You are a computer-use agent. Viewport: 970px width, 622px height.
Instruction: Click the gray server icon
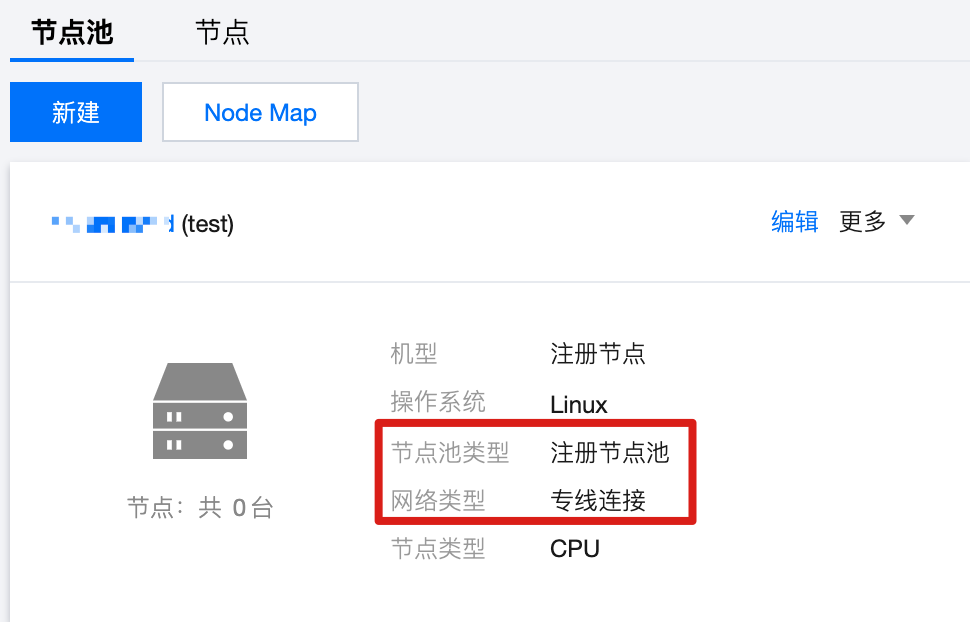click(x=200, y=411)
